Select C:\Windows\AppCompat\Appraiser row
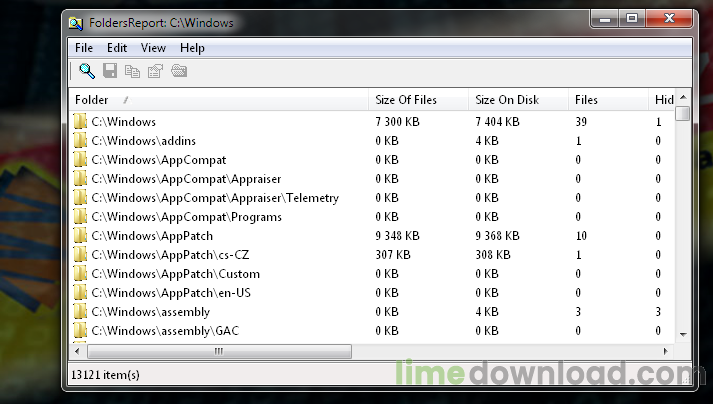Image resolution: width=713 pixels, height=404 pixels. coord(372,179)
